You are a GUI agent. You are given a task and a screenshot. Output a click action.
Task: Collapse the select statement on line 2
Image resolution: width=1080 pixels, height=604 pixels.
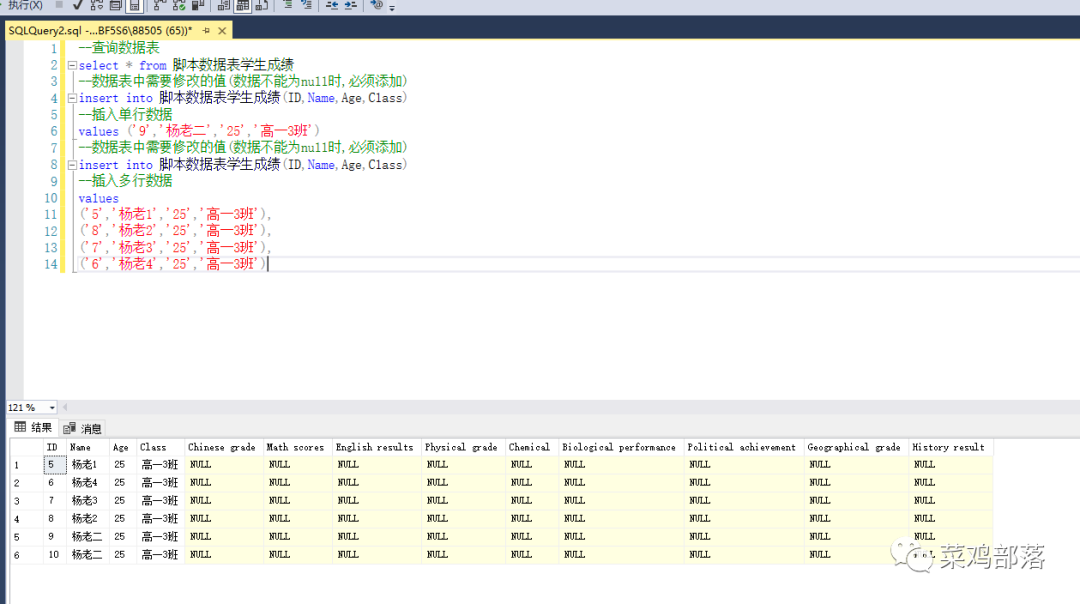tap(72, 65)
